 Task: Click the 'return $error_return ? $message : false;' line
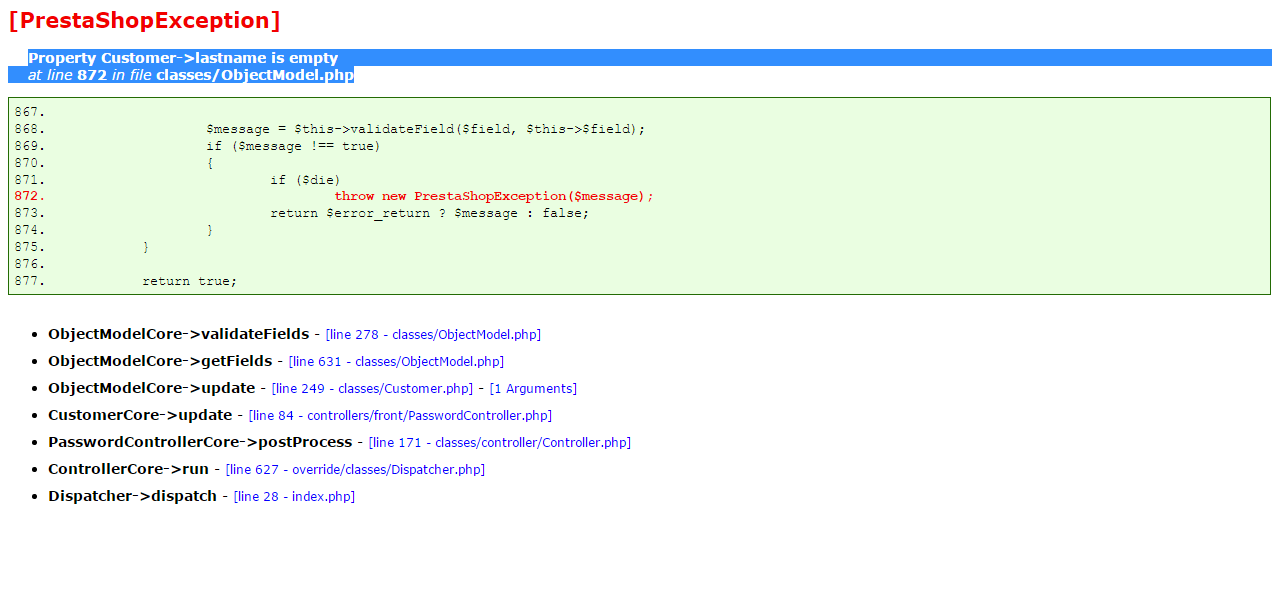(430, 213)
